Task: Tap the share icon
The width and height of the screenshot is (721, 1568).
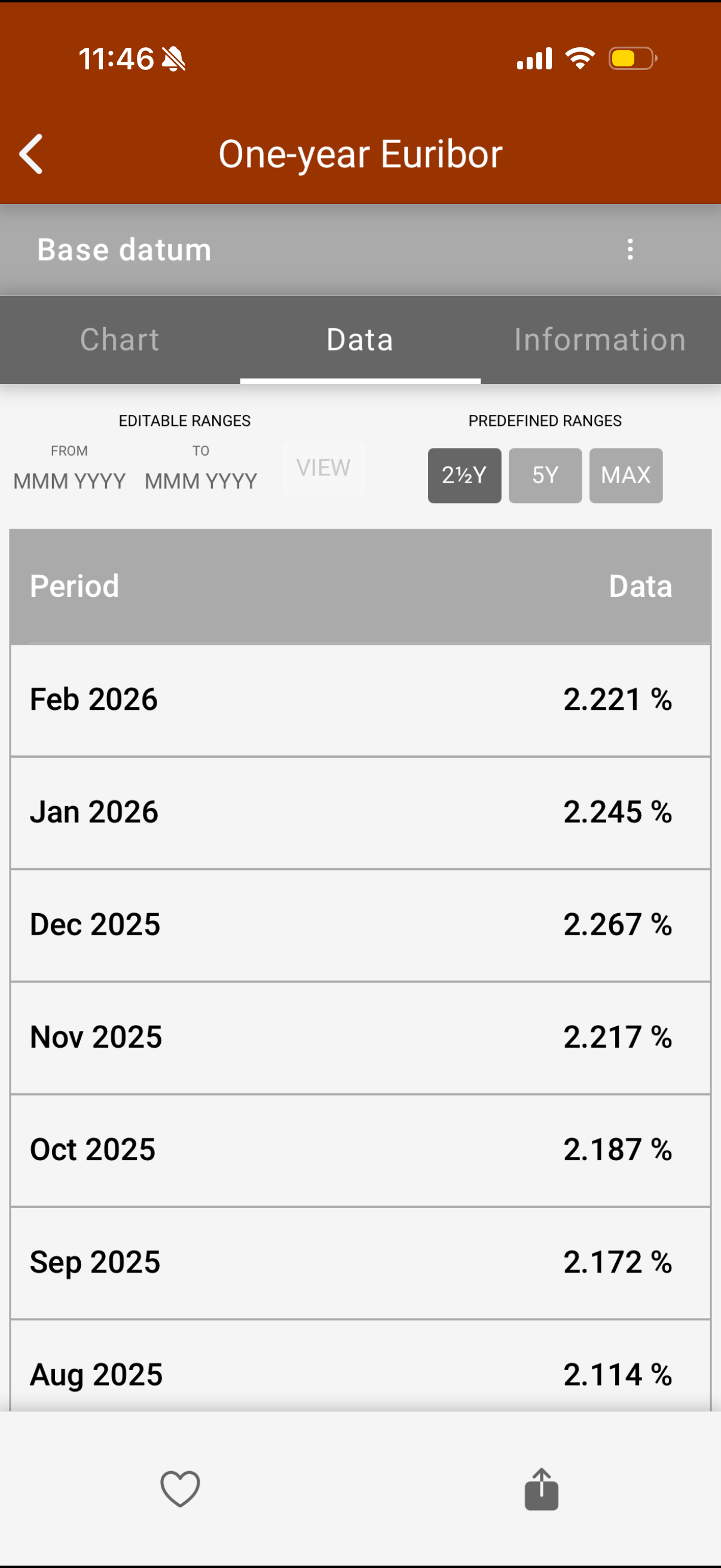Action: (541, 1489)
